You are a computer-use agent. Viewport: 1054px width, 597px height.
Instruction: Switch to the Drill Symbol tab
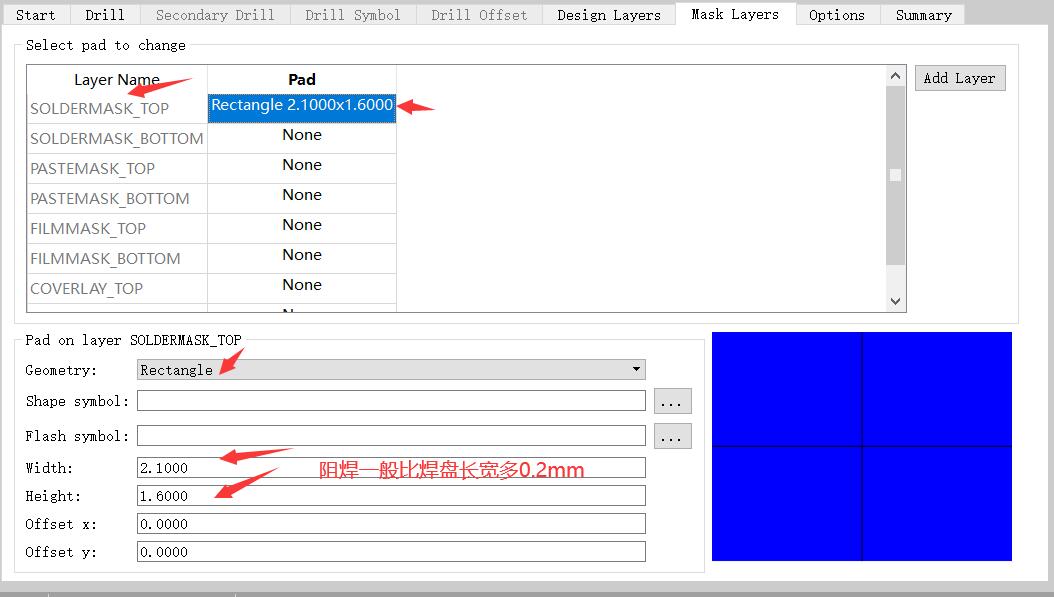coord(352,14)
